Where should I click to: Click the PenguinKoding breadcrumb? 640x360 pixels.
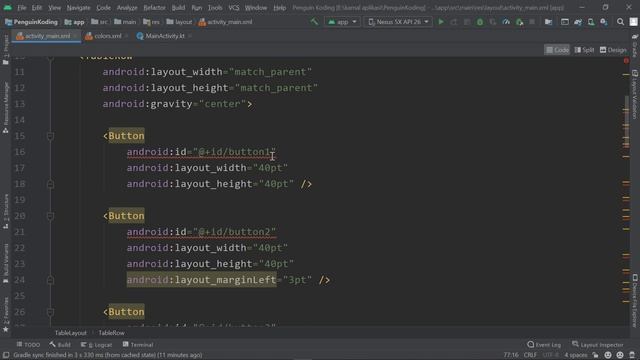point(31,22)
